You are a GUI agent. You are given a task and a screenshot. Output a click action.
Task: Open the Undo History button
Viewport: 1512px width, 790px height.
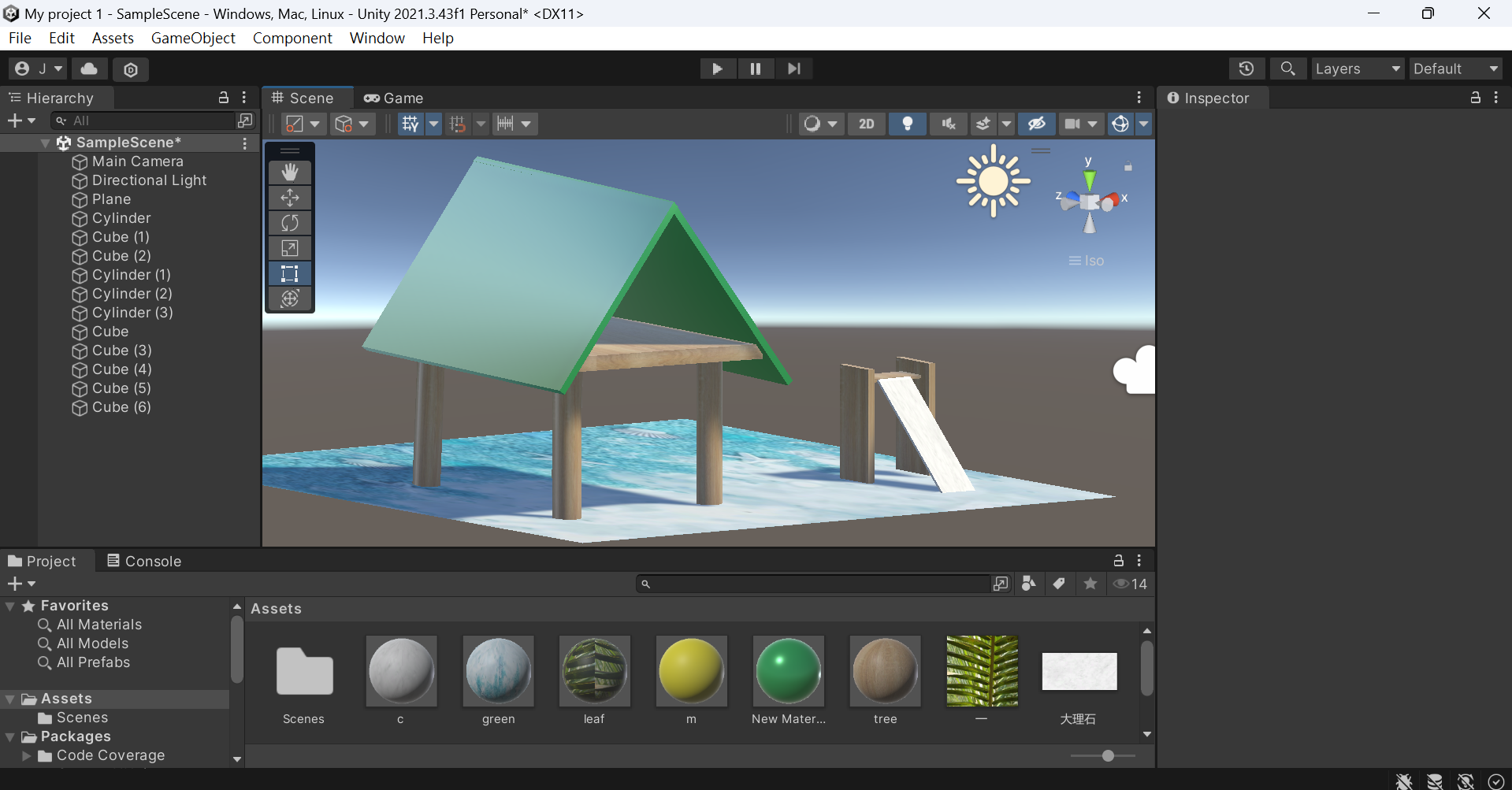(x=1246, y=69)
